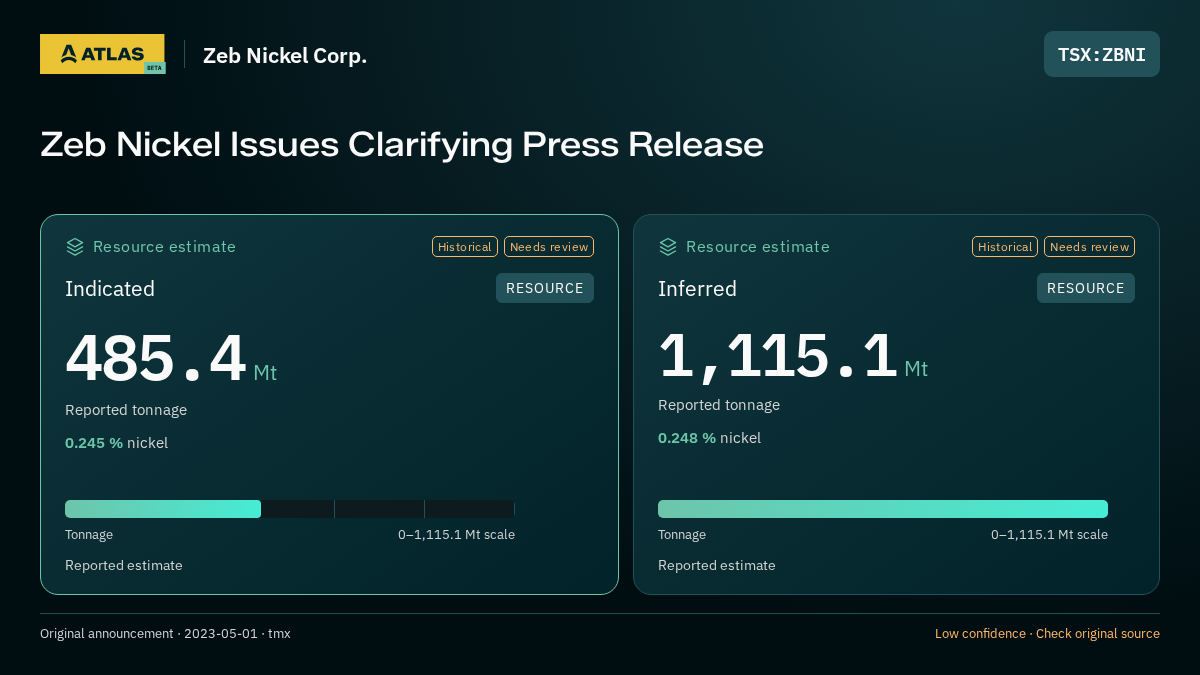Click the Inferred tonnage progress bar
The width and height of the screenshot is (1200, 675).
point(883,509)
